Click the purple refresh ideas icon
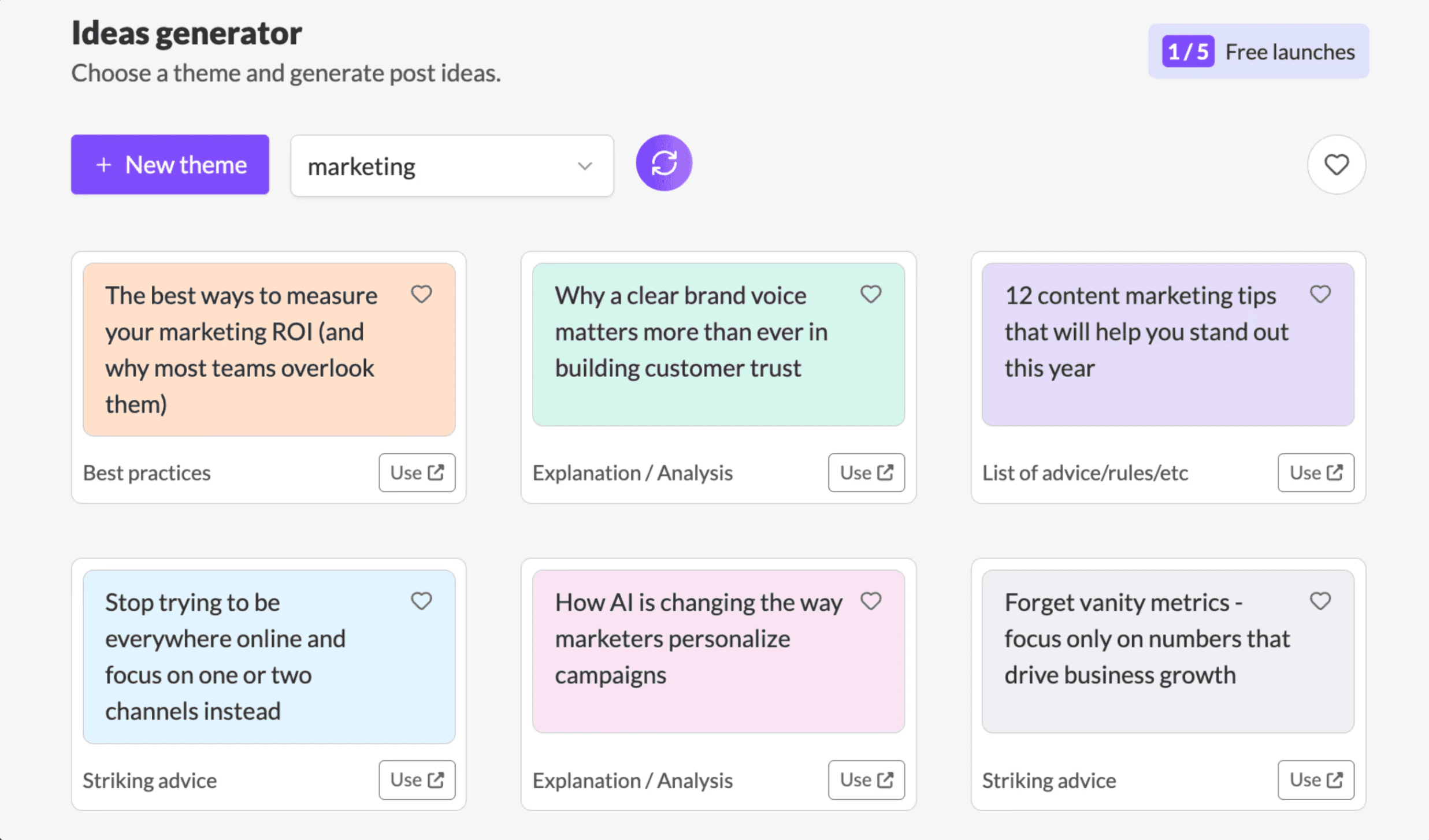 point(663,163)
